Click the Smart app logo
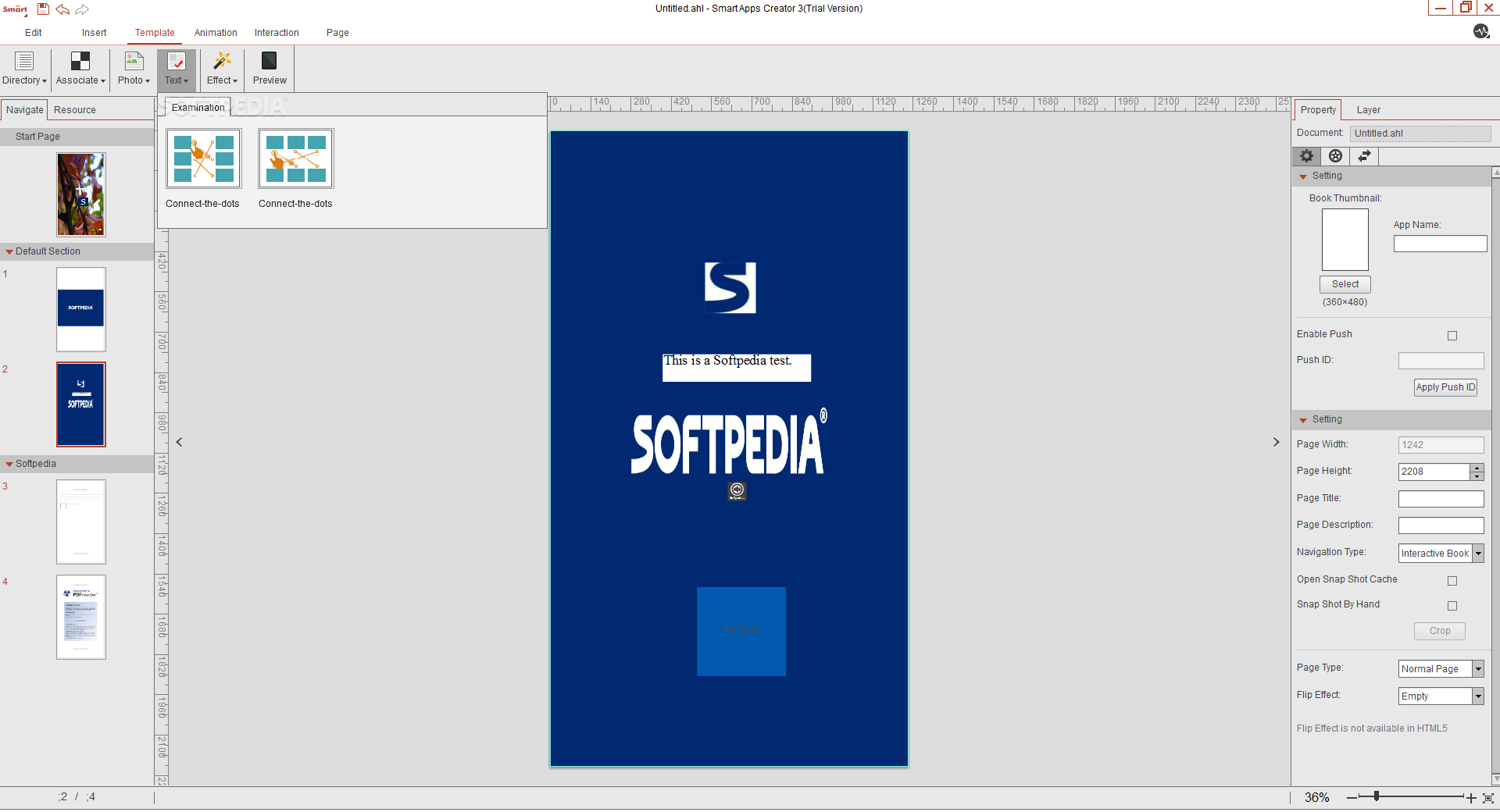Viewport: 1500px width, 812px height. [16, 9]
